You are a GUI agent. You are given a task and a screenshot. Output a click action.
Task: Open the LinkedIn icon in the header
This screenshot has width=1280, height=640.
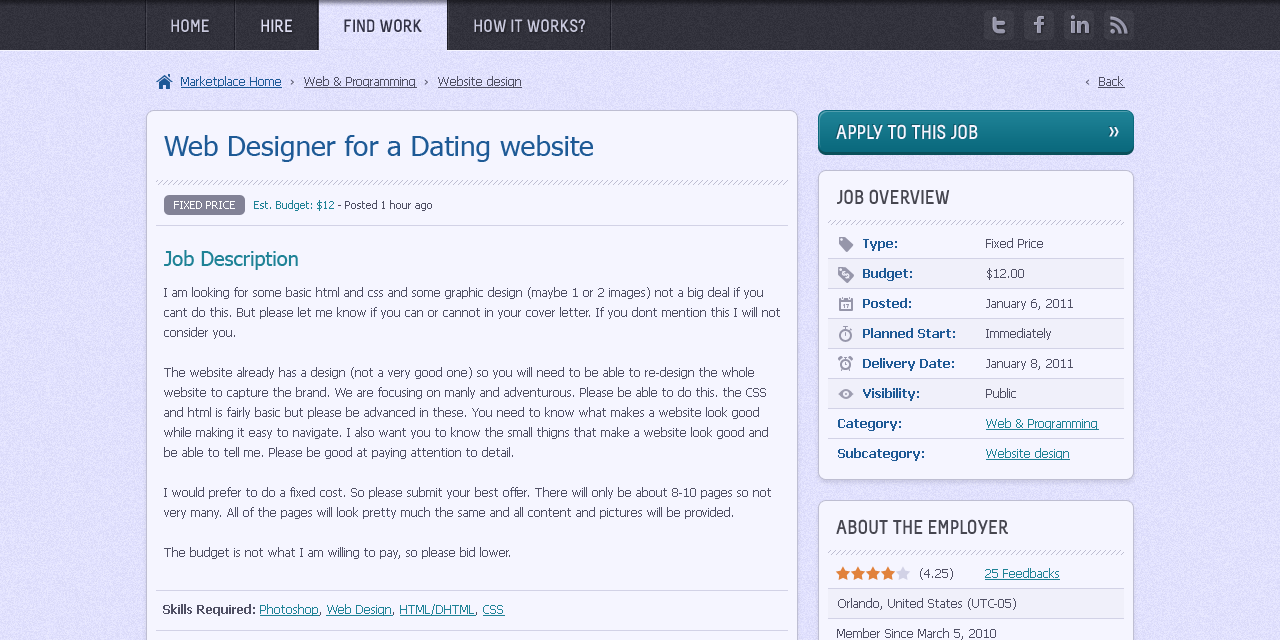pos(1077,24)
